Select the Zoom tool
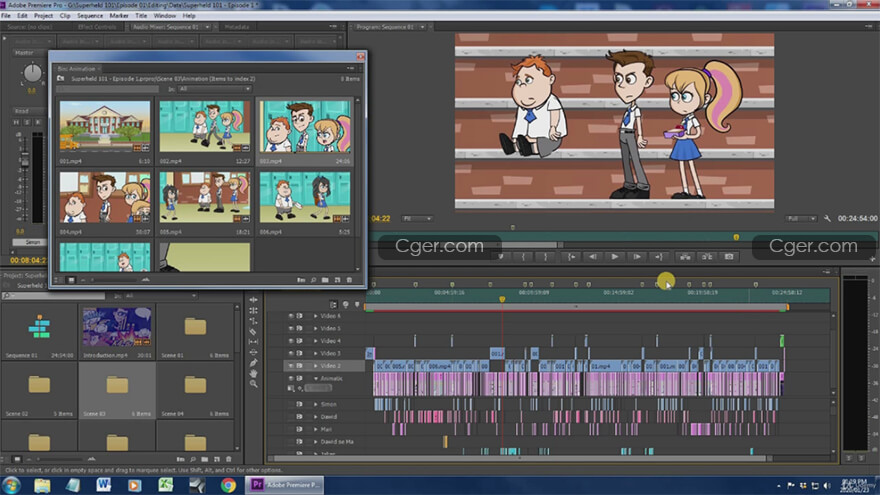Screen dimensions: 880x495 pos(254,384)
